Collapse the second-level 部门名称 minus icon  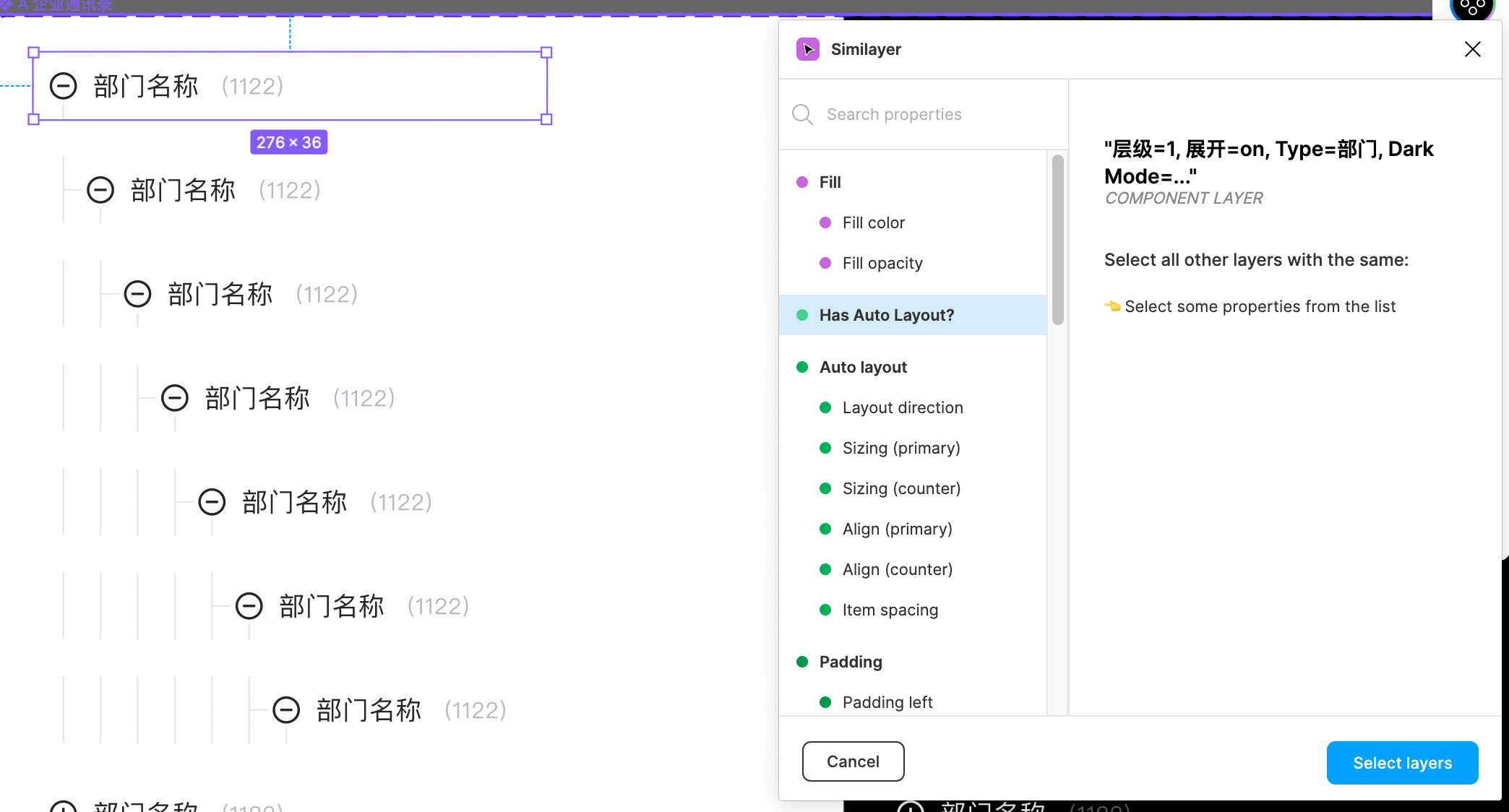100,190
